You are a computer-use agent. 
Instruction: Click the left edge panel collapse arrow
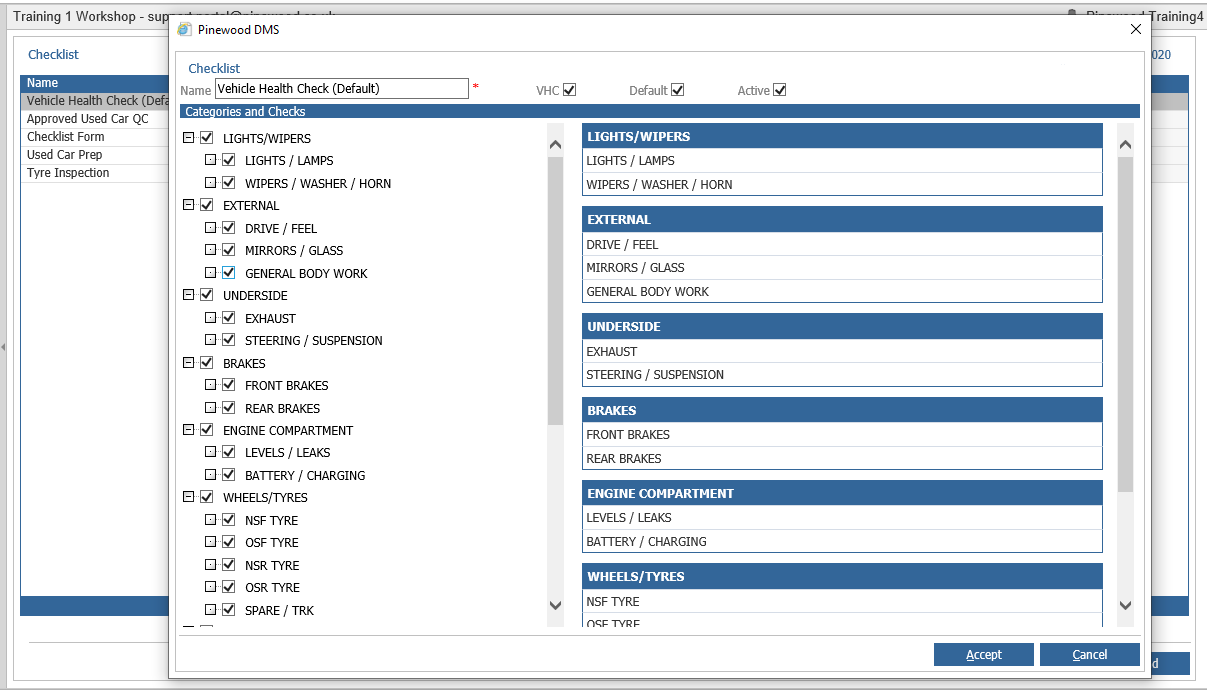coord(3,346)
